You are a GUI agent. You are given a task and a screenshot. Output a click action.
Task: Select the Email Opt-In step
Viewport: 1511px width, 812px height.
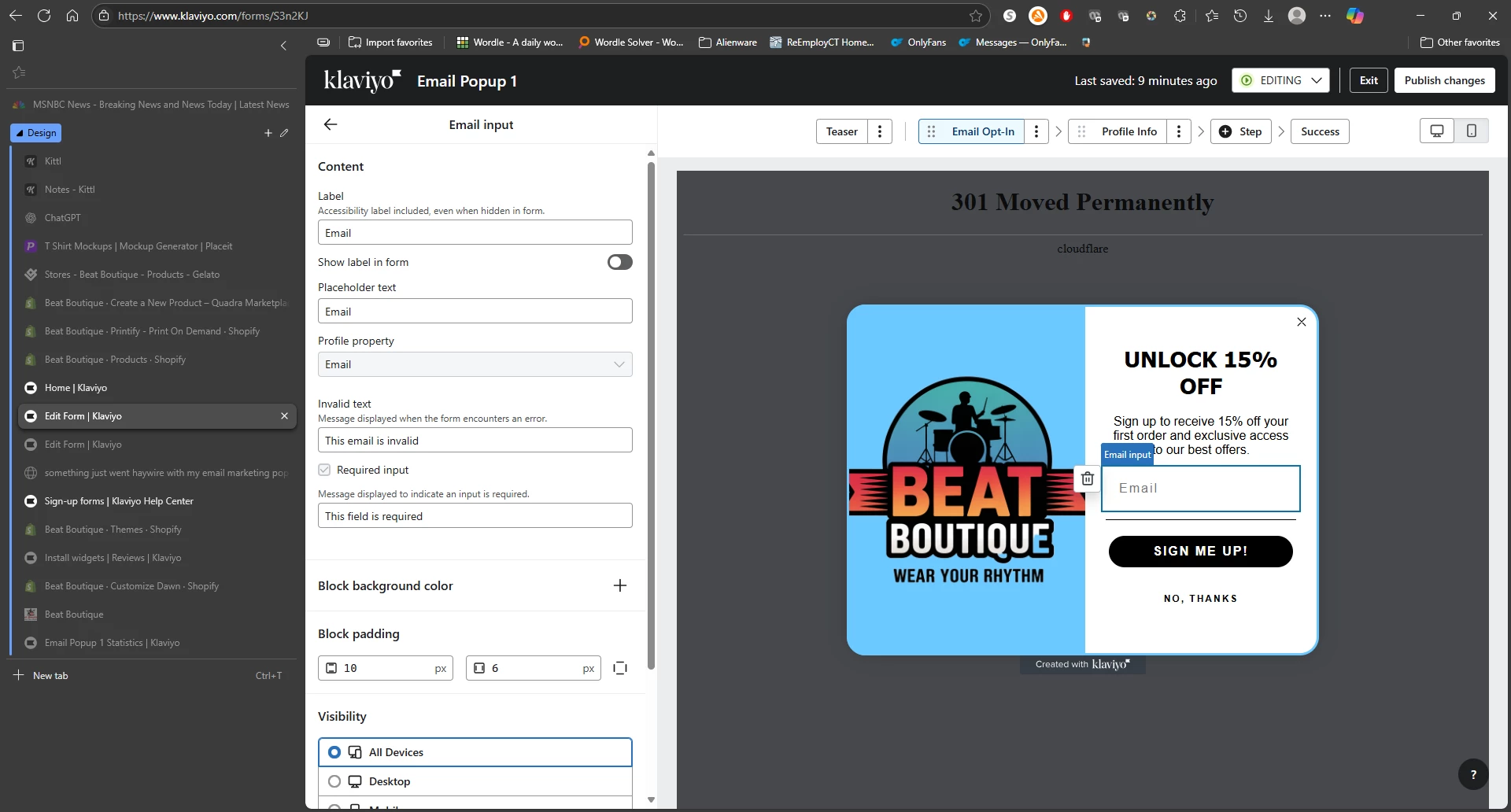tap(983, 131)
